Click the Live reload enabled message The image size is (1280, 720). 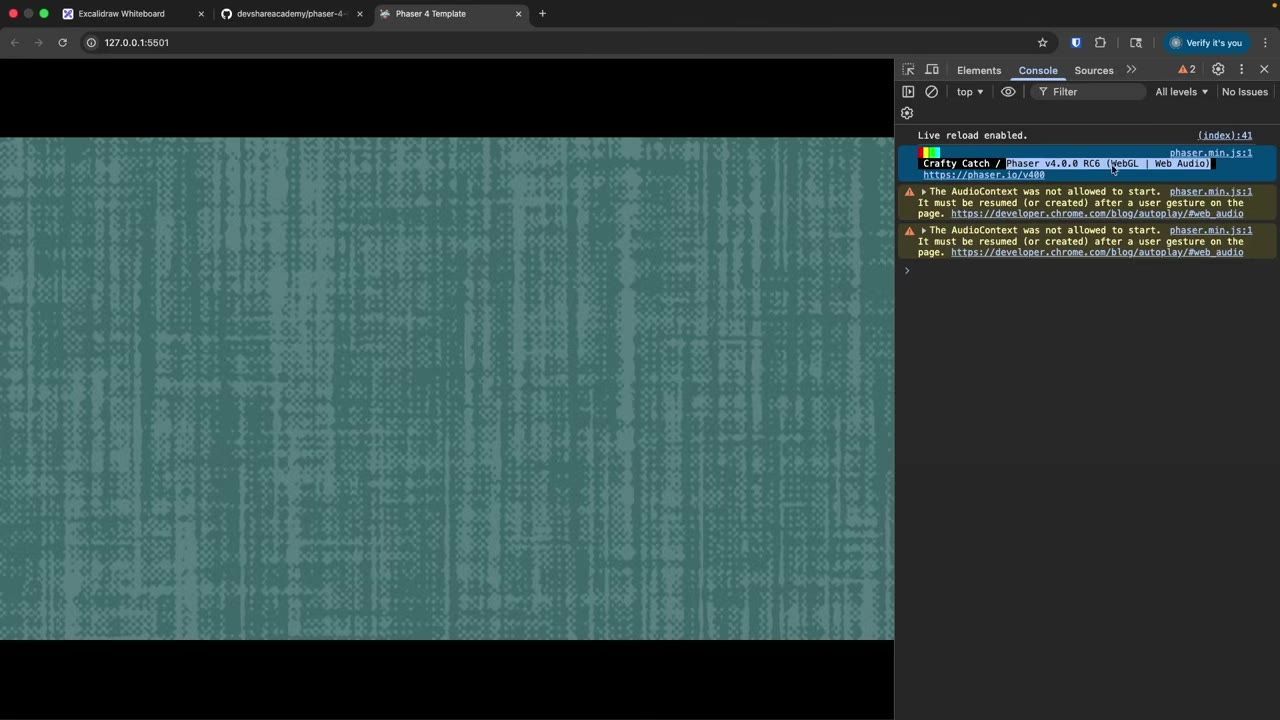pos(973,136)
